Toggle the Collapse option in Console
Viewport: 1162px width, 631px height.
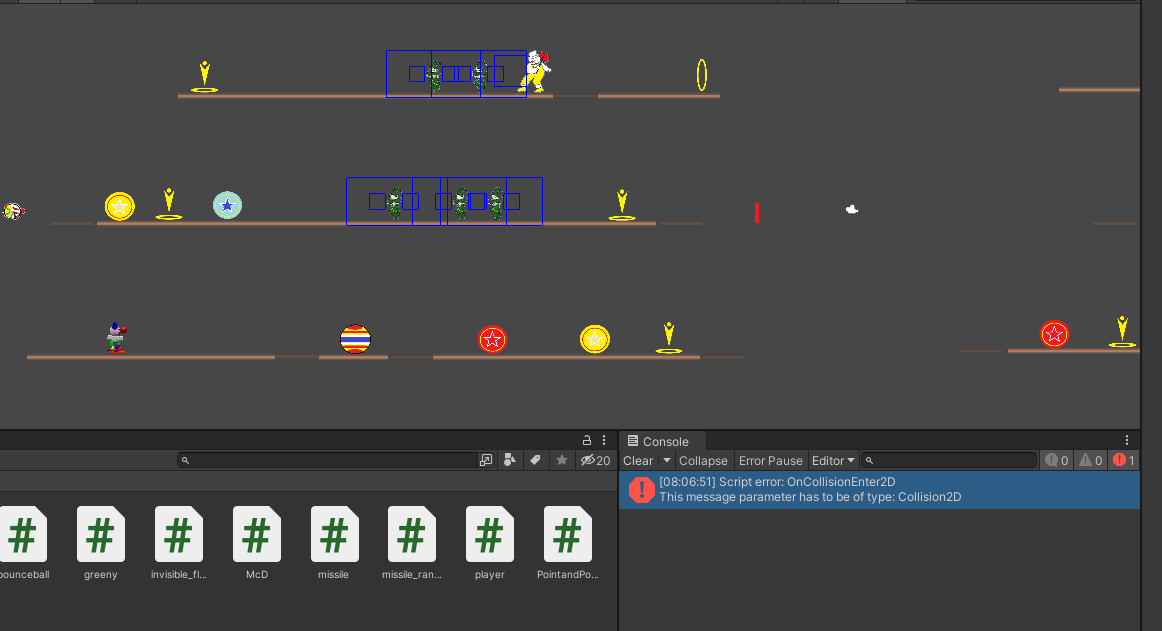coord(703,460)
